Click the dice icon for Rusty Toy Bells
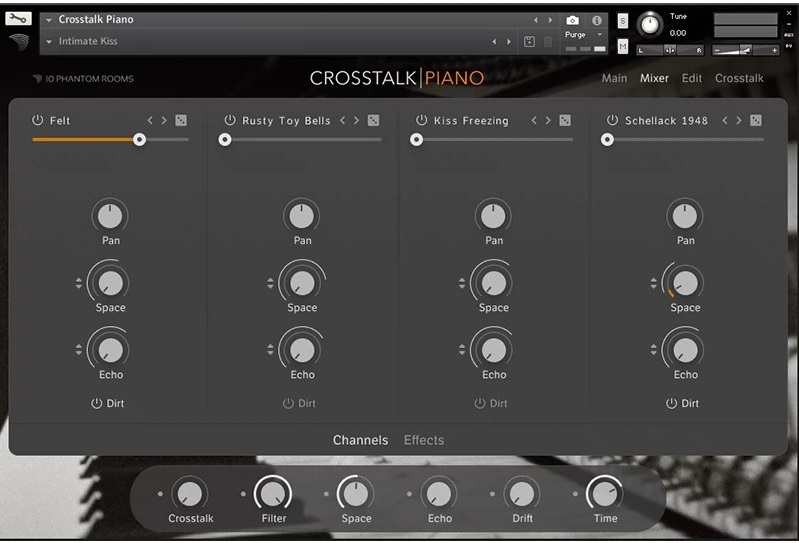799x543 pixels. 373,120
